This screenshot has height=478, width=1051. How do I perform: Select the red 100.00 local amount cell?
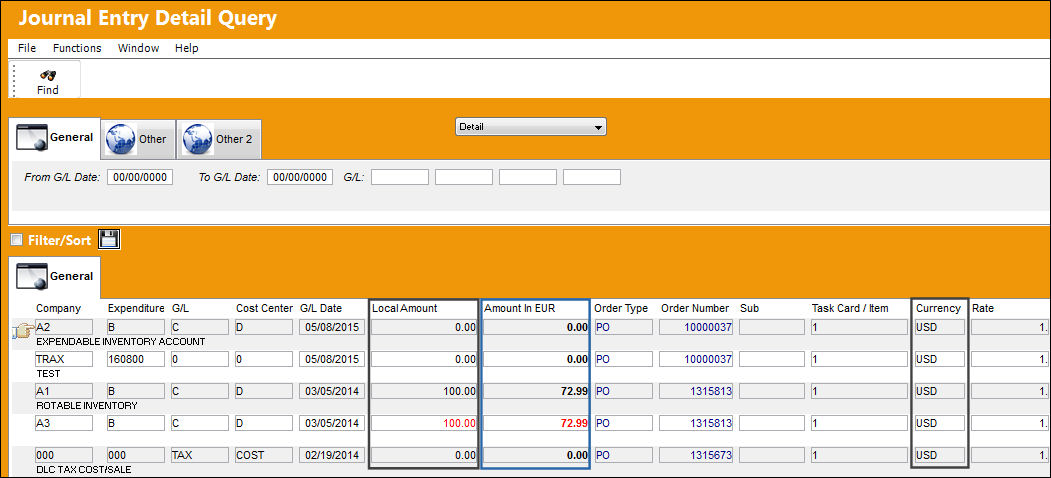(424, 423)
